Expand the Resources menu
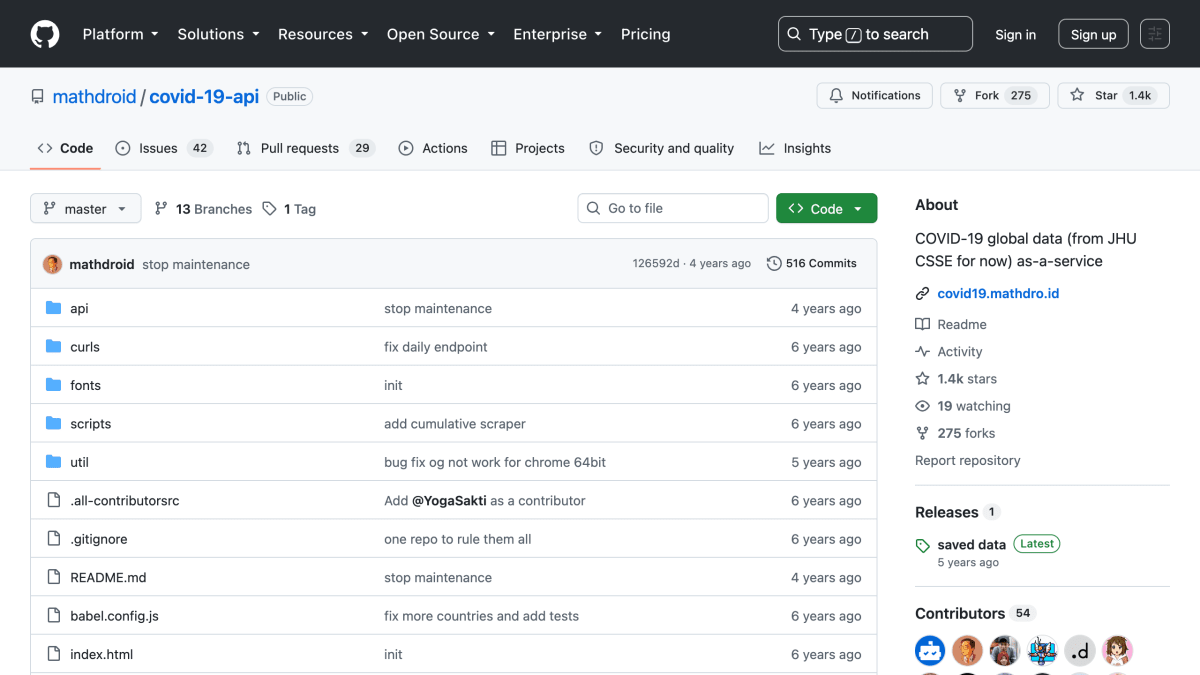Image resolution: width=1200 pixels, height=675 pixels. click(x=323, y=34)
